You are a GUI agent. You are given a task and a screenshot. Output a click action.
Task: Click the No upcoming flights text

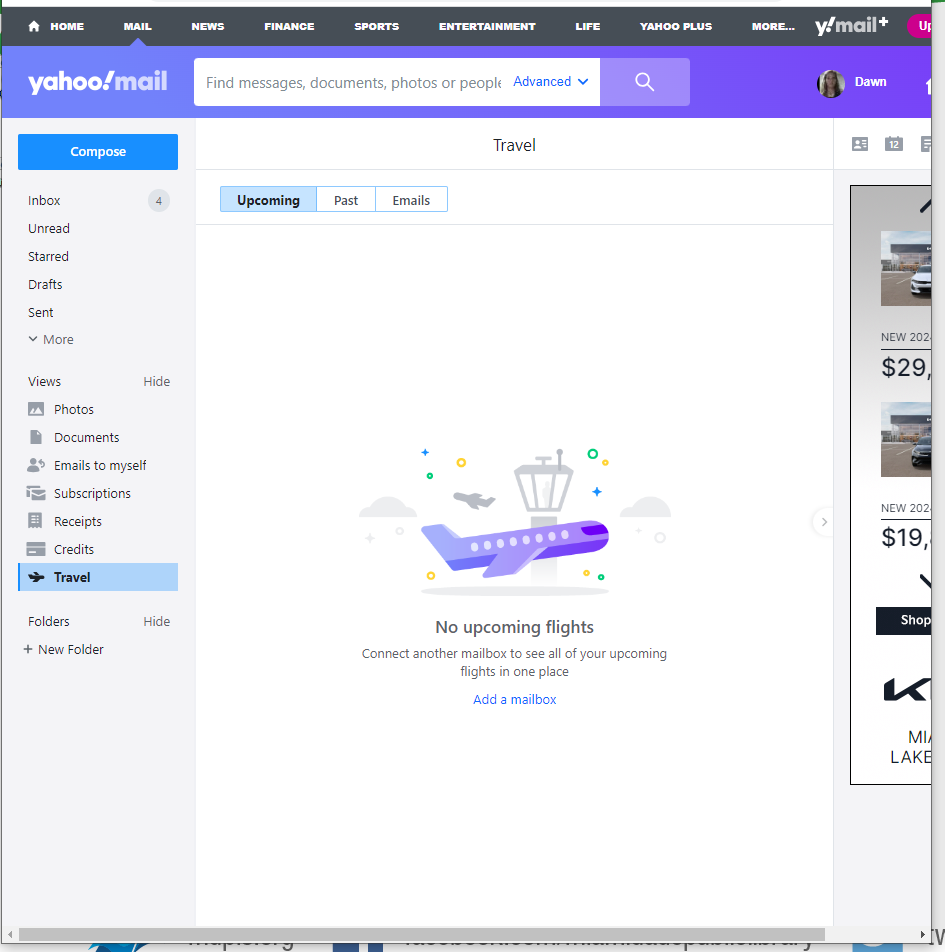pos(514,627)
